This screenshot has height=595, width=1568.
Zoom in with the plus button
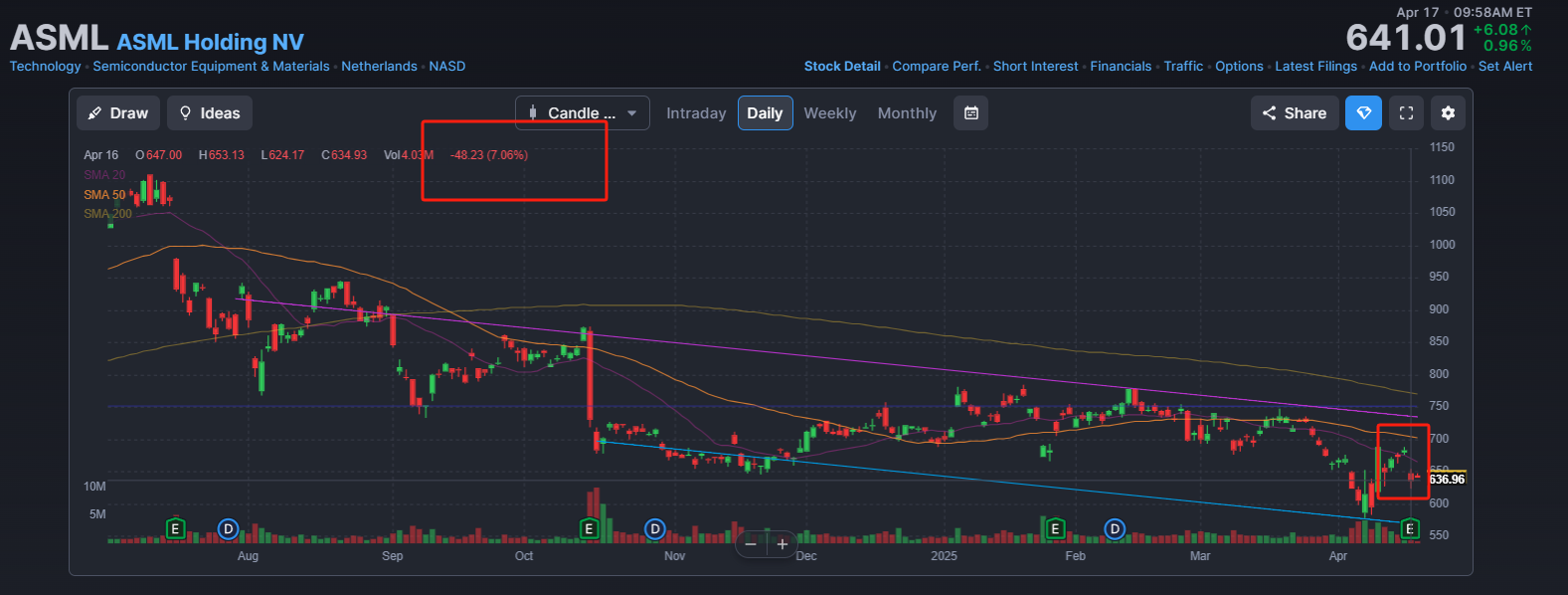[783, 544]
